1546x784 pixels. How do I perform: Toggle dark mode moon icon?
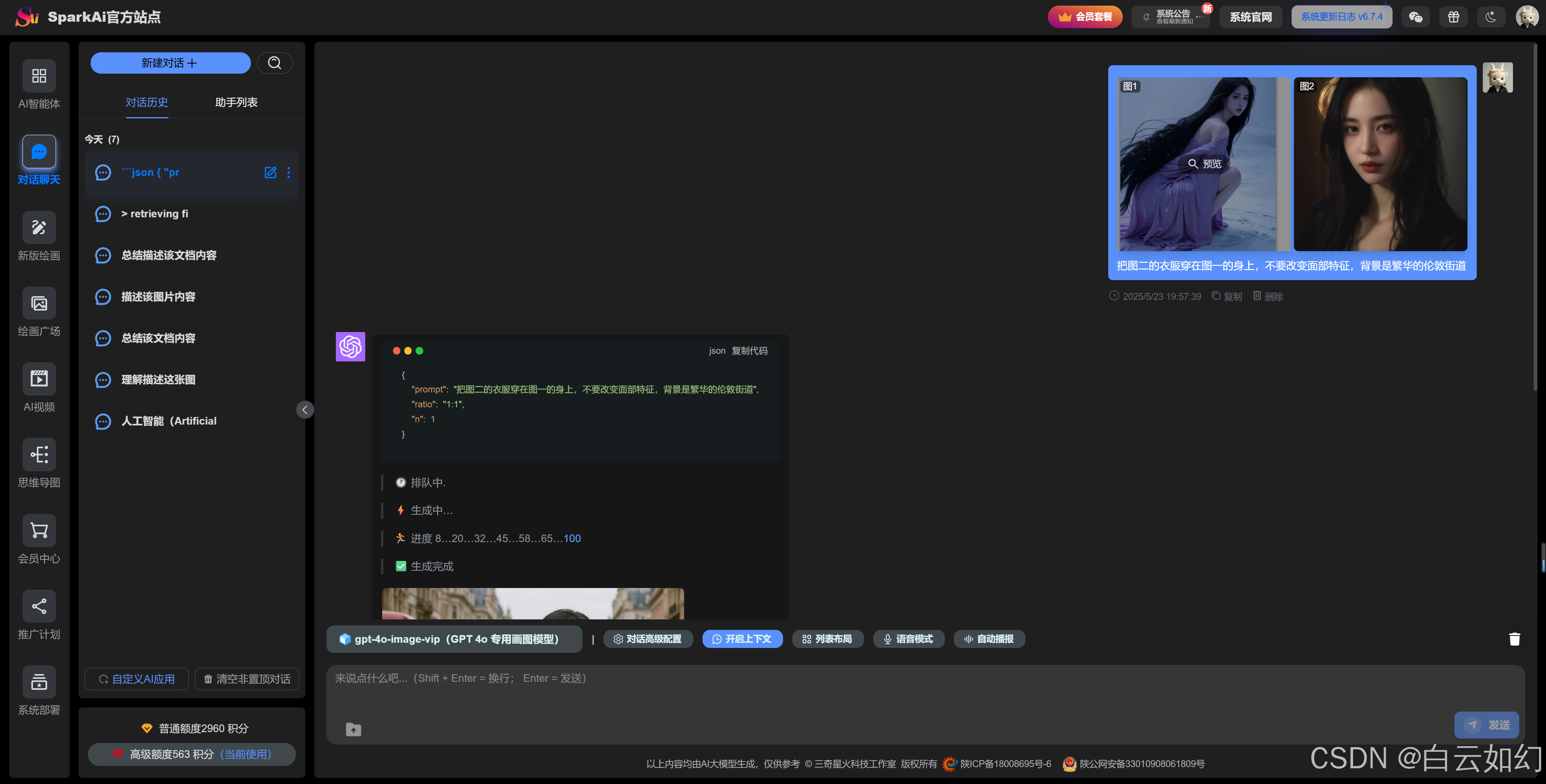1491,17
